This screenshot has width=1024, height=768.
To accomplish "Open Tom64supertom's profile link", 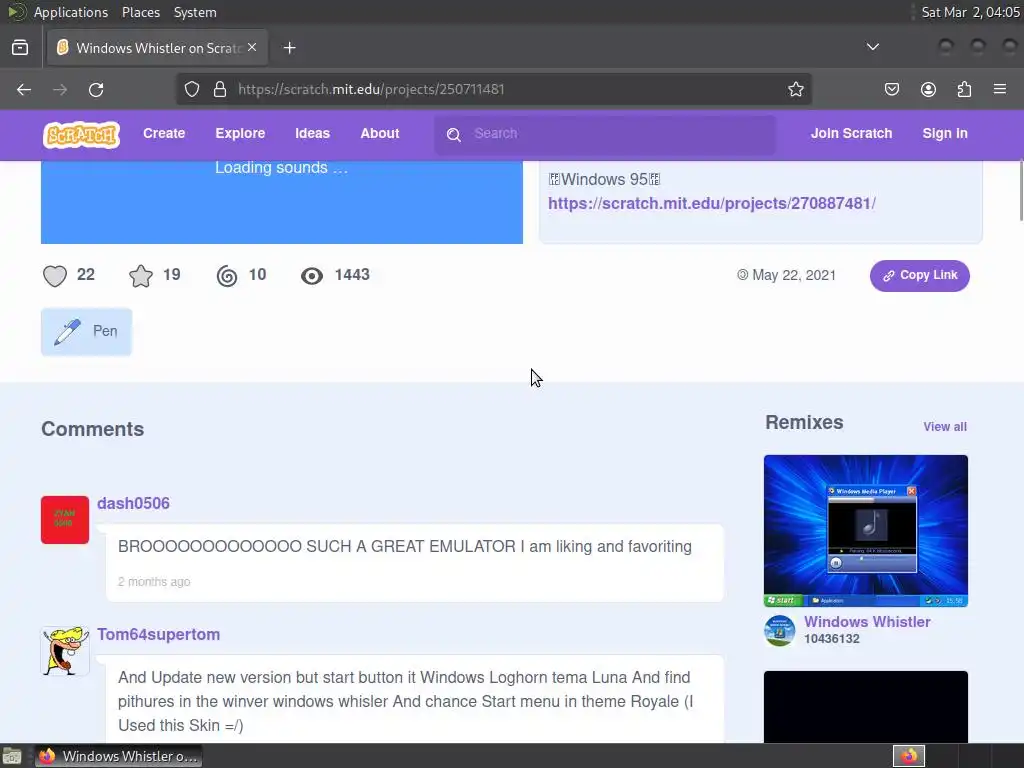I will click(159, 634).
